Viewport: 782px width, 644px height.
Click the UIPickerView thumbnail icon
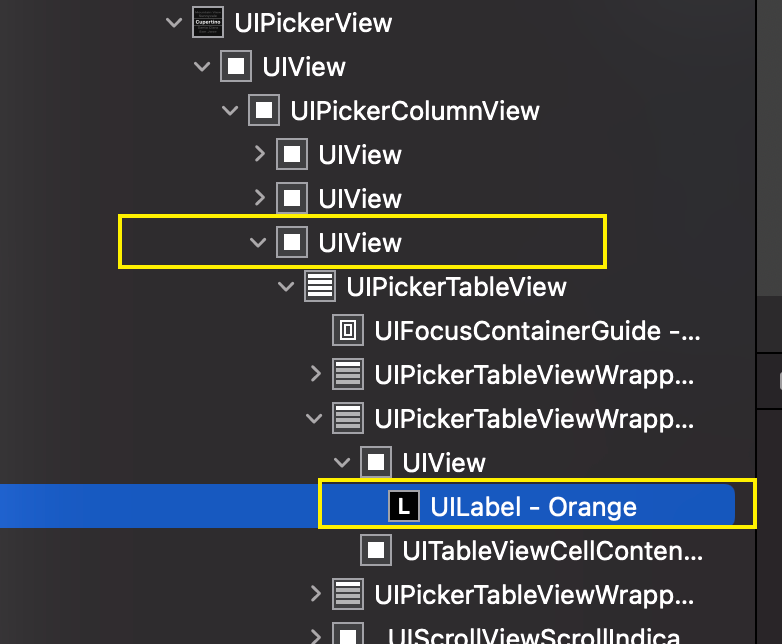(207, 22)
